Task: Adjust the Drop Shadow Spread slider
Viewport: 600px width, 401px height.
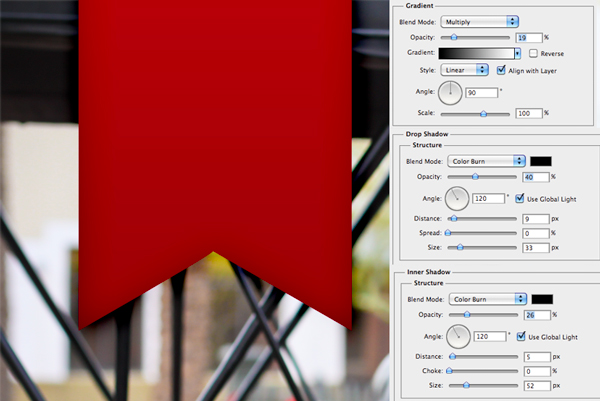Action: 448,233
